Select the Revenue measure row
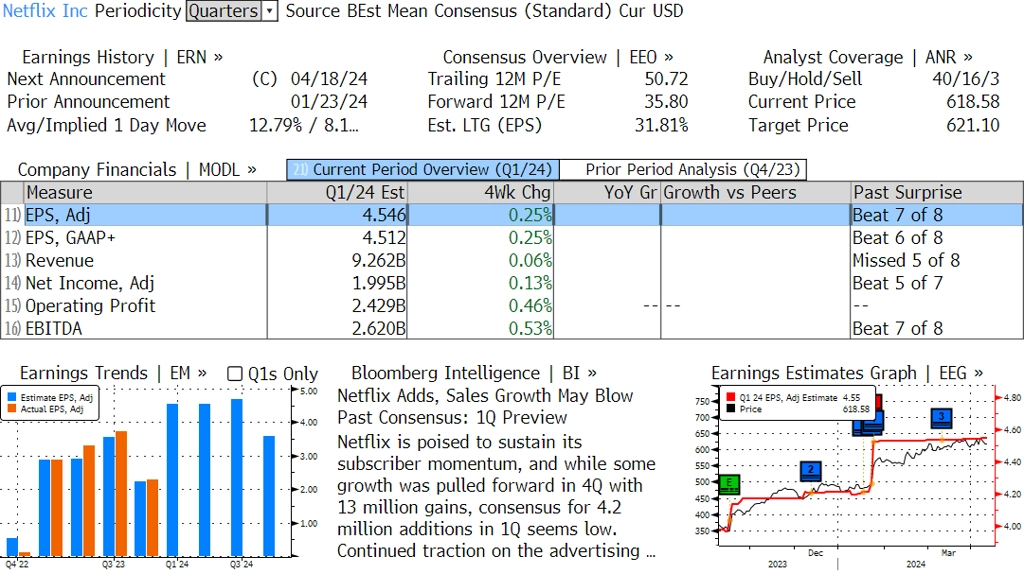1024x574 pixels. pos(512,261)
